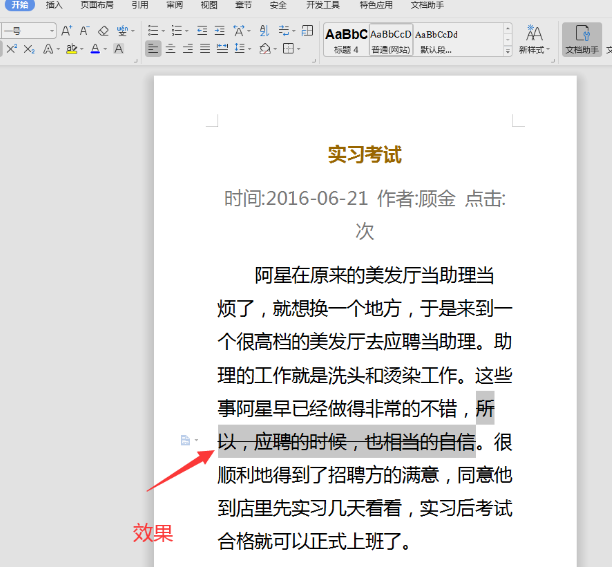Viewport: 612px width, 567px height.
Task: Click the numbered list icon
Action: (177, 30)
